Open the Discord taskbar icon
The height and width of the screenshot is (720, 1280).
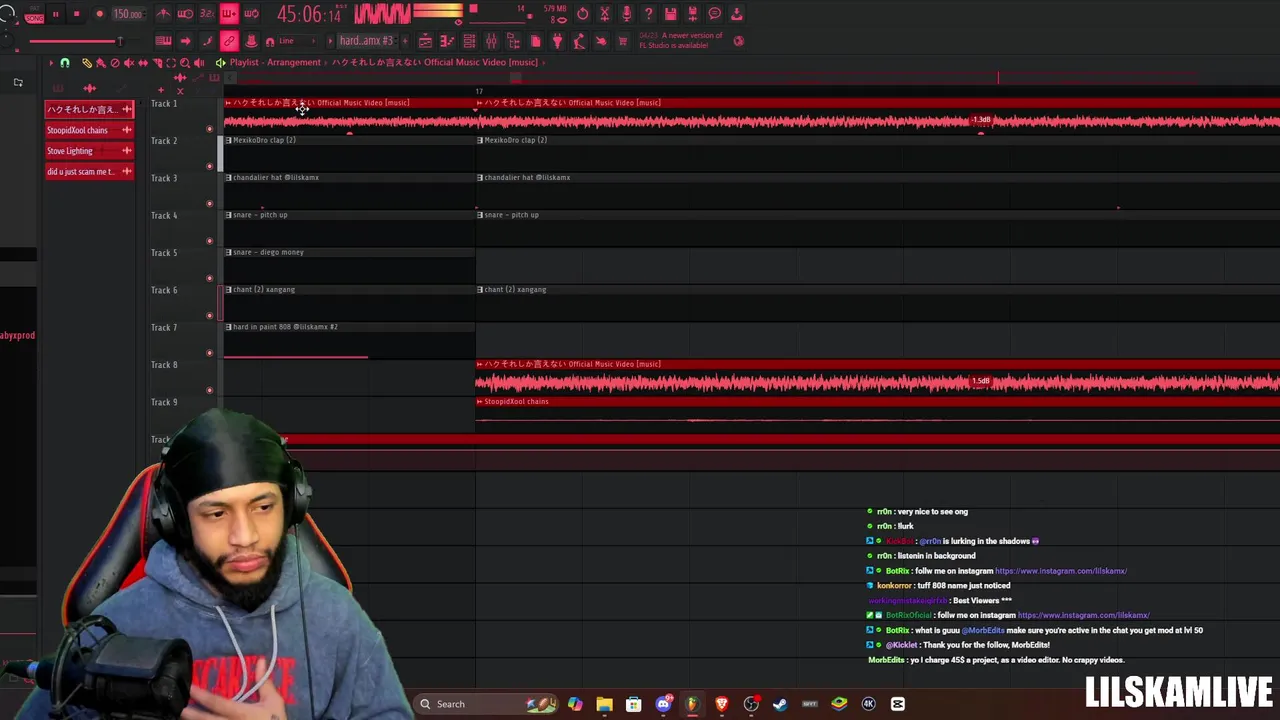click(663, 704)
